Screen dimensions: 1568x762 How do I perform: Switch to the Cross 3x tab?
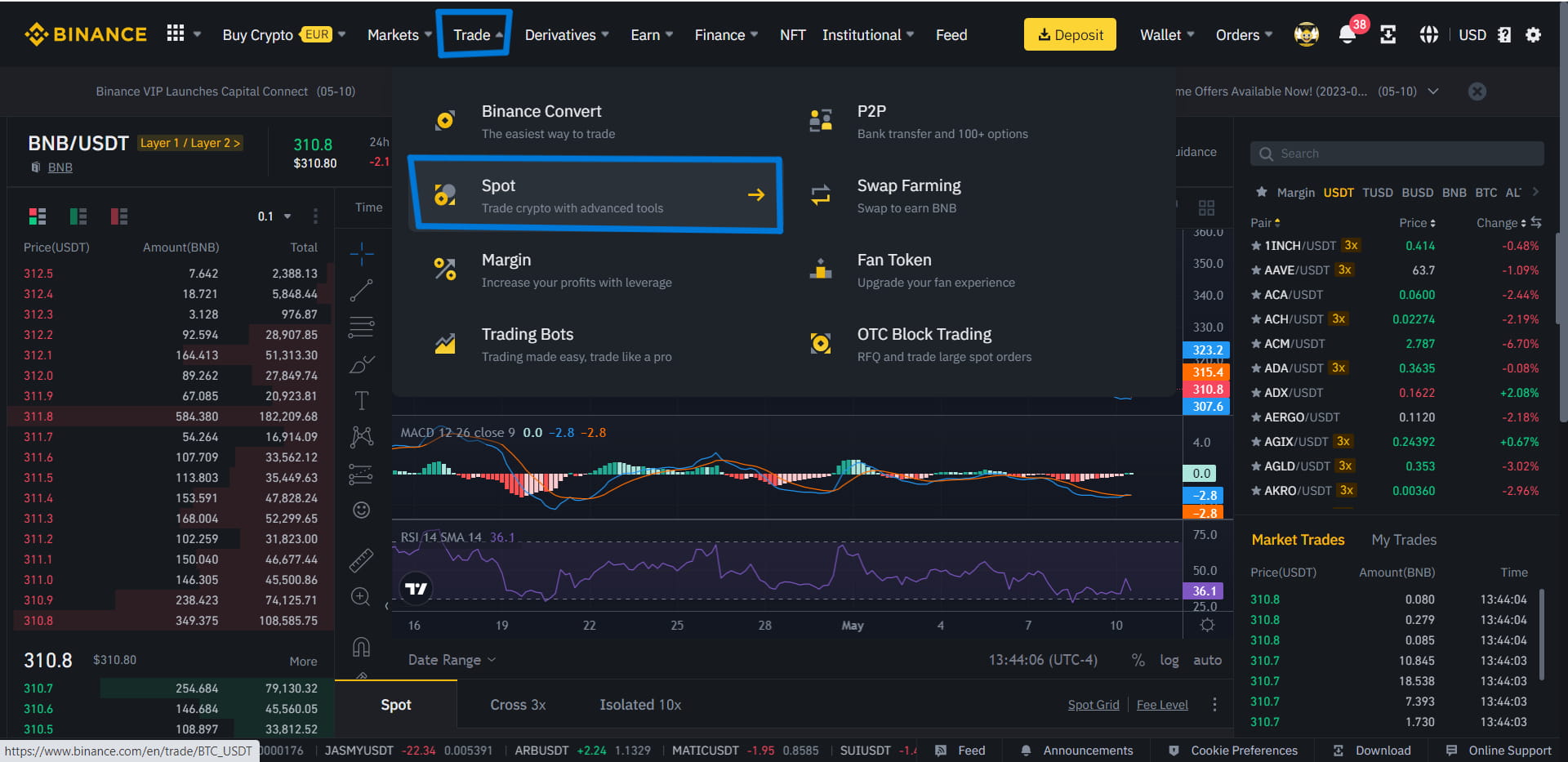[518, 704]
